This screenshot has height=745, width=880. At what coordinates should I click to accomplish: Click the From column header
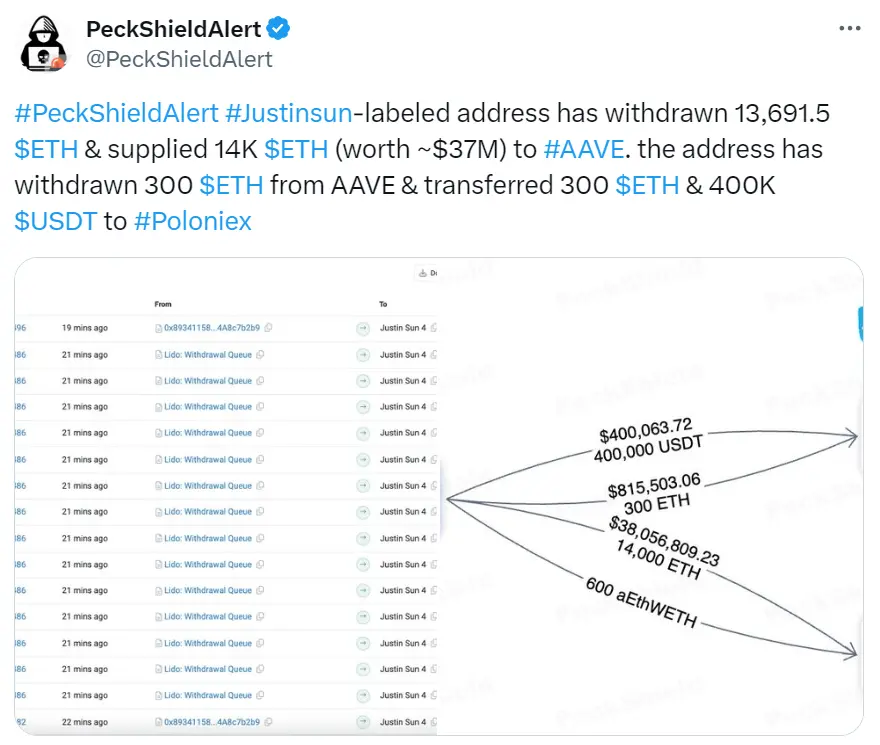click(162, 304)
